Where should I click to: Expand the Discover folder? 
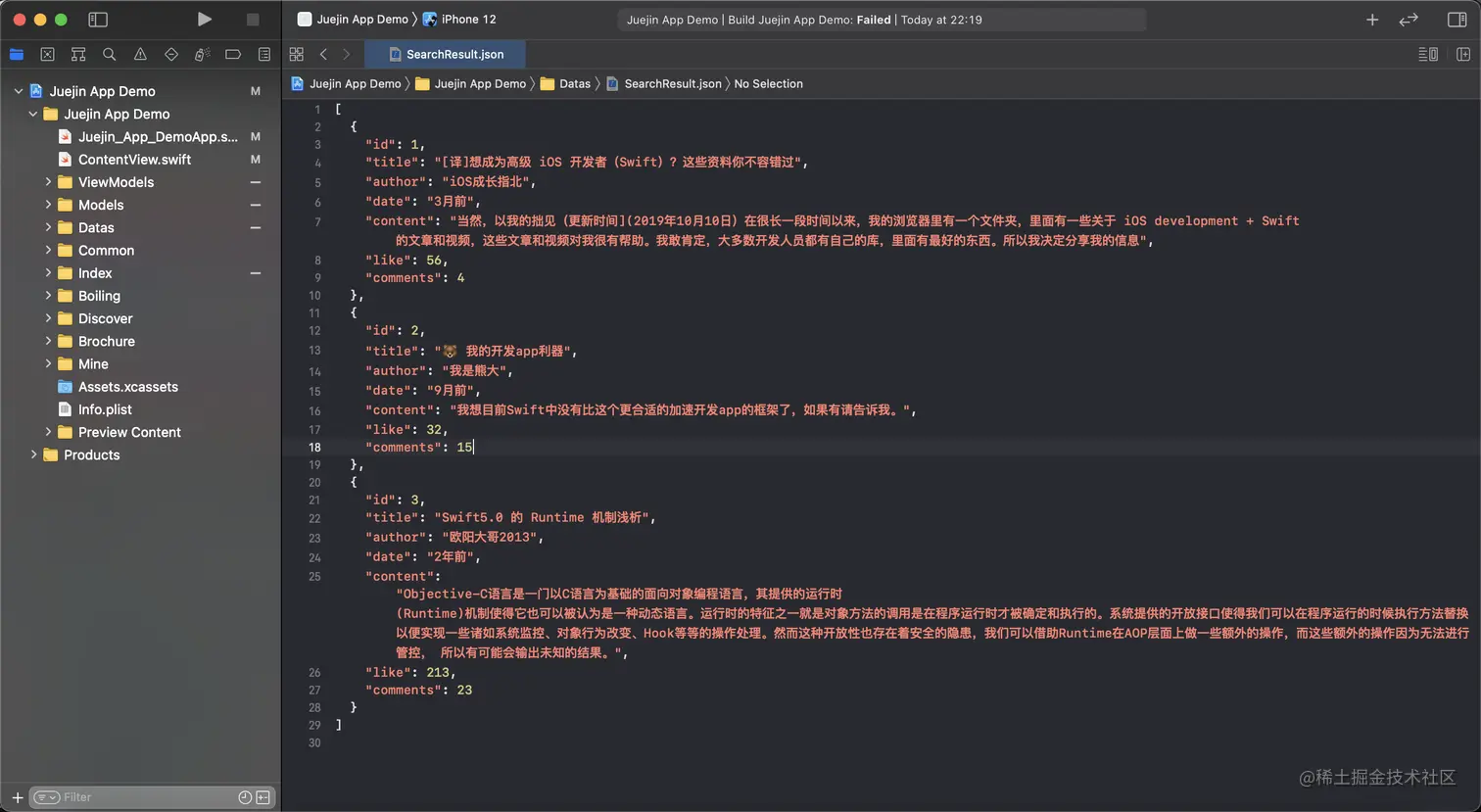point(48,318)
